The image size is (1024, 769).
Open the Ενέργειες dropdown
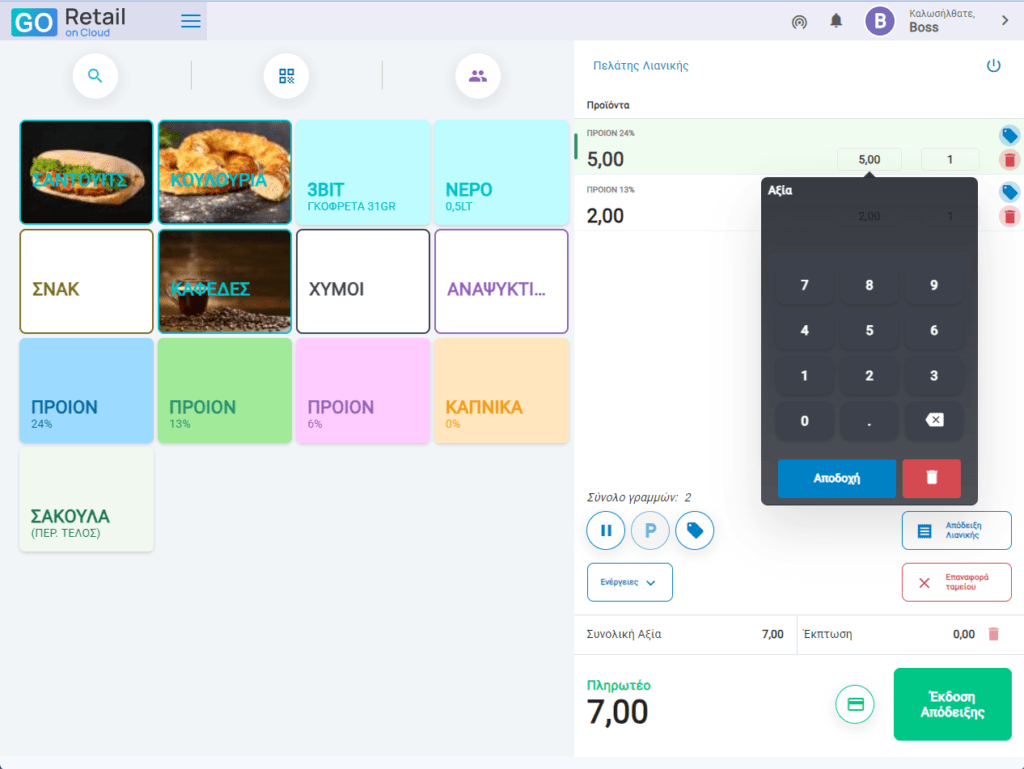pyautogui.click(x=630, y=582)
